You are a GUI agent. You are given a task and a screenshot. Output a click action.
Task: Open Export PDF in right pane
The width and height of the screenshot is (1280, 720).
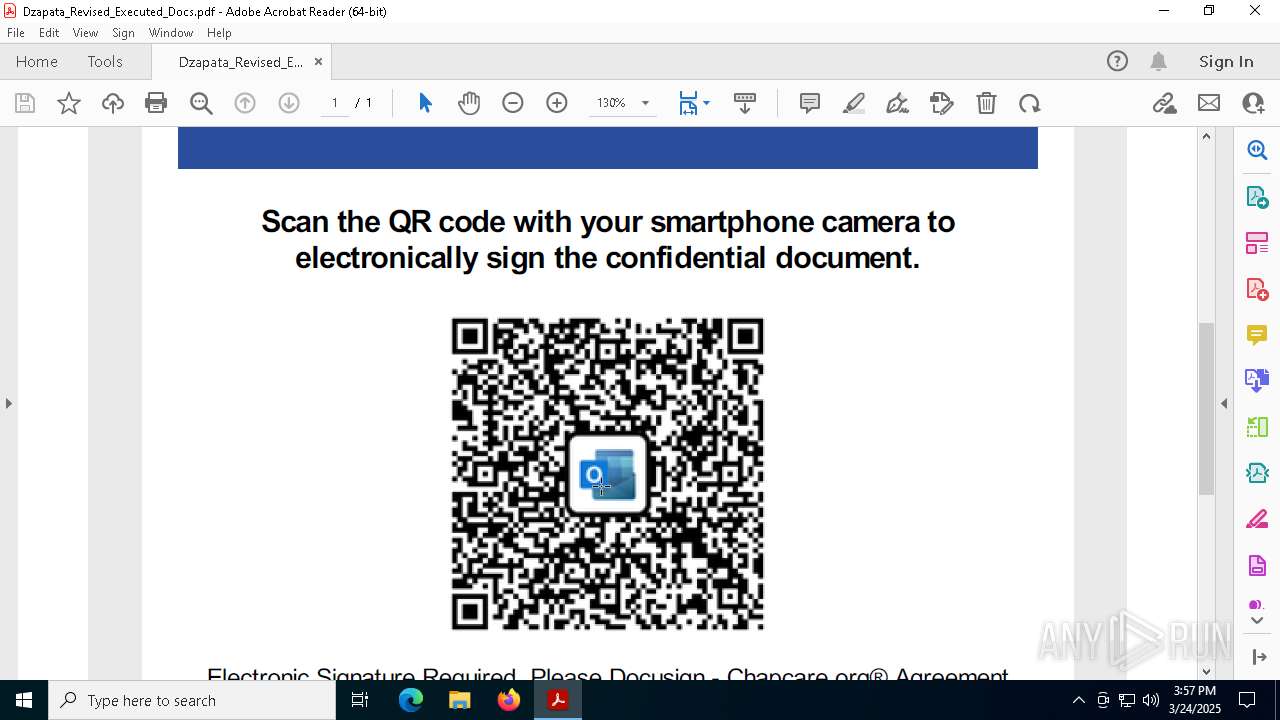(x=1257, y=196)
